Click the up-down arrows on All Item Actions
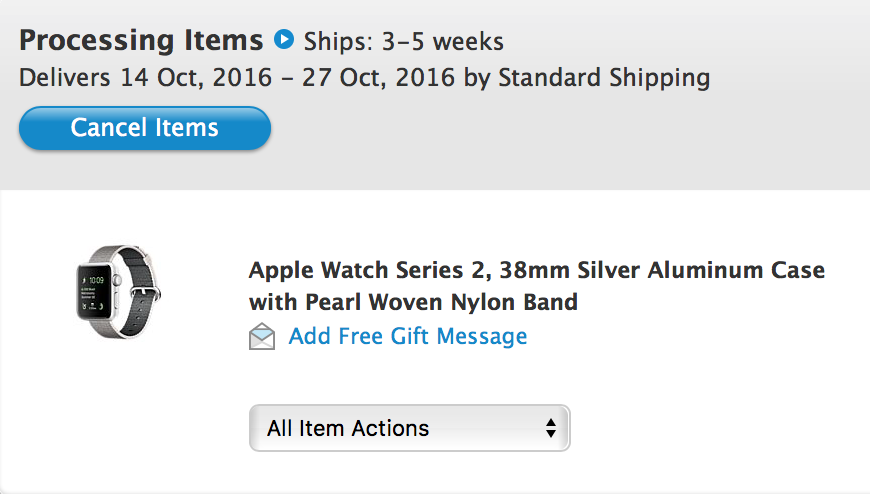 coord(550,428)
